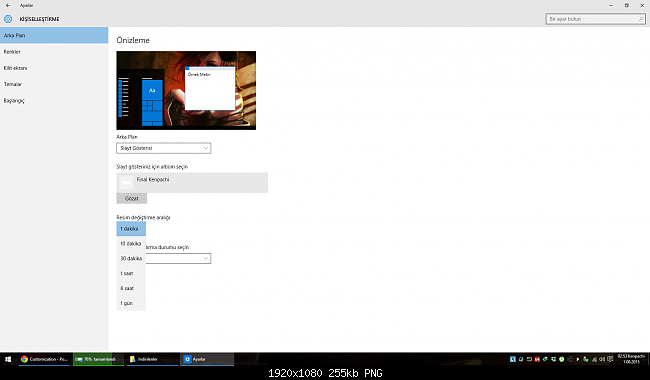
Task: Click the taskbar clock and date
Action: tap(631, 359)
